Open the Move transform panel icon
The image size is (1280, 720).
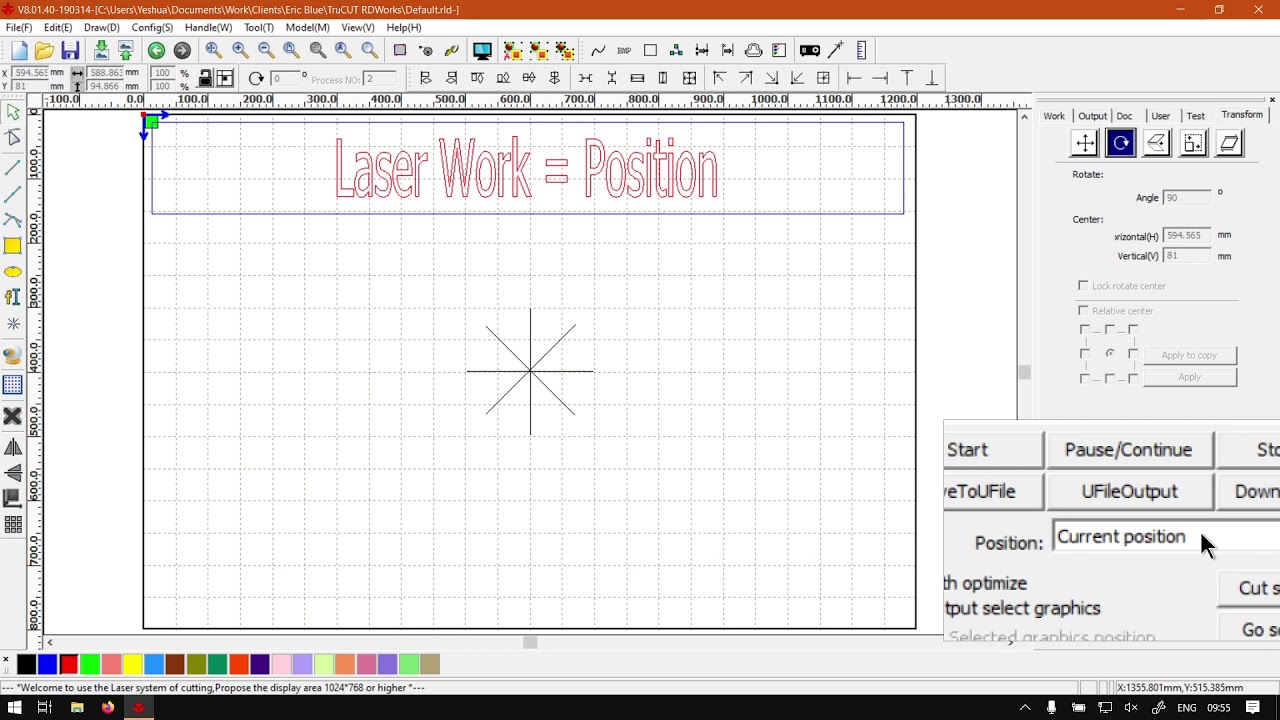pos(1084,144)
